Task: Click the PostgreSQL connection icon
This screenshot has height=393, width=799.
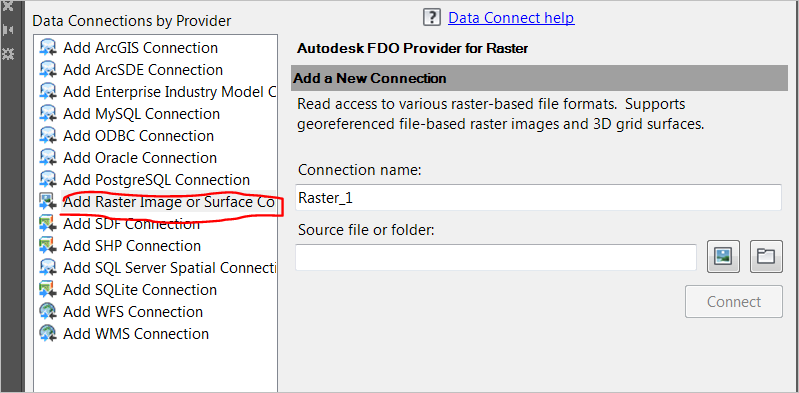Action: 48,179
